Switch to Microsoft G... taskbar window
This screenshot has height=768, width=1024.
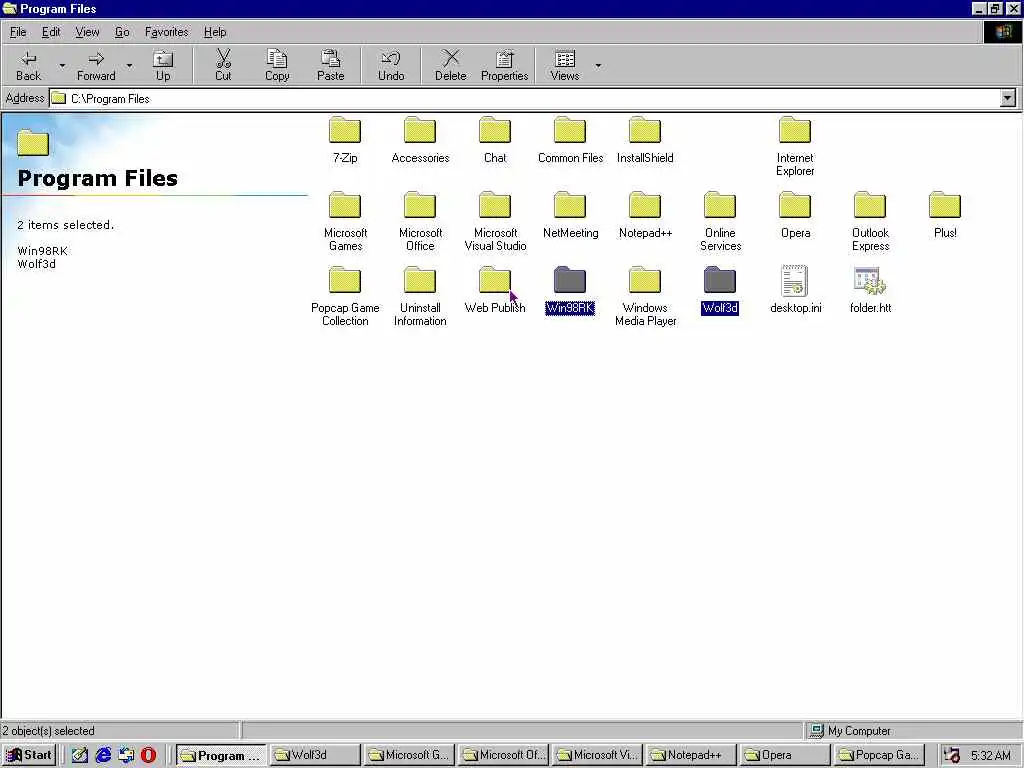click(409, 755)
